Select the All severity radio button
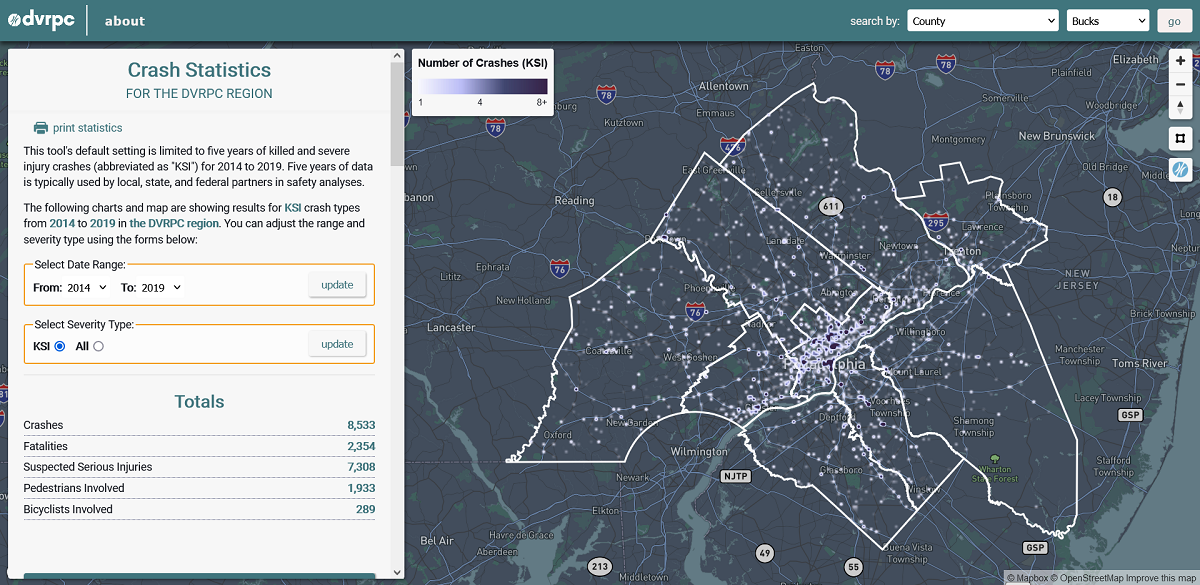 [98, 346]
